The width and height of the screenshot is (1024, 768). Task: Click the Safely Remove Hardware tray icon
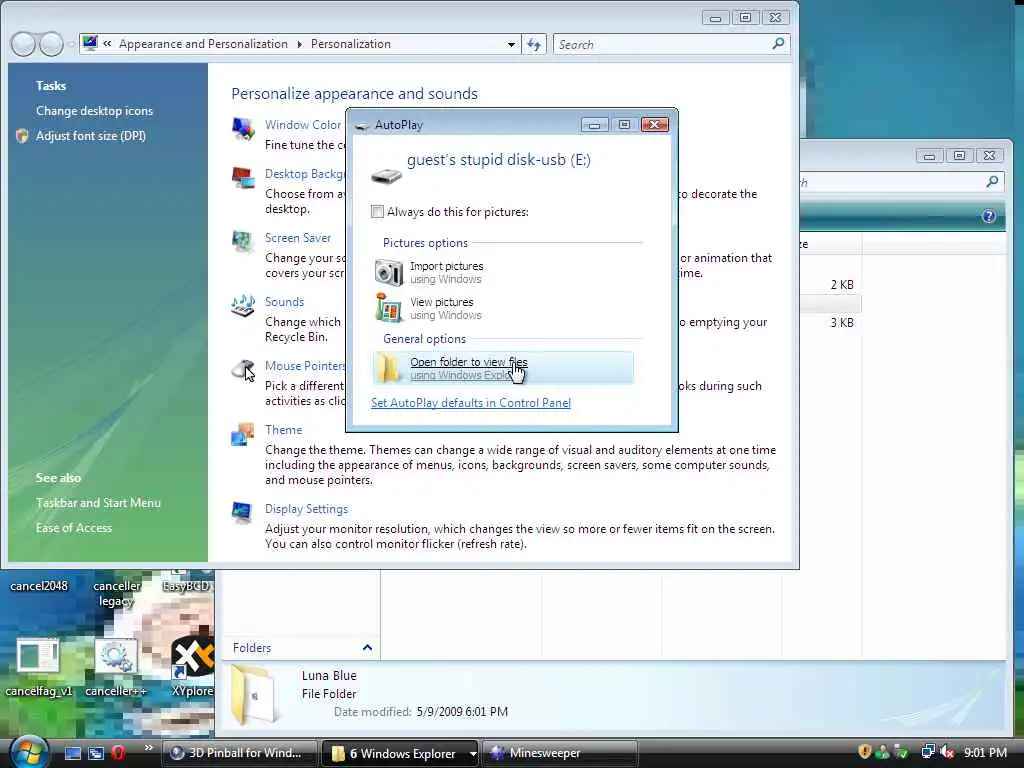click(901, 752)
